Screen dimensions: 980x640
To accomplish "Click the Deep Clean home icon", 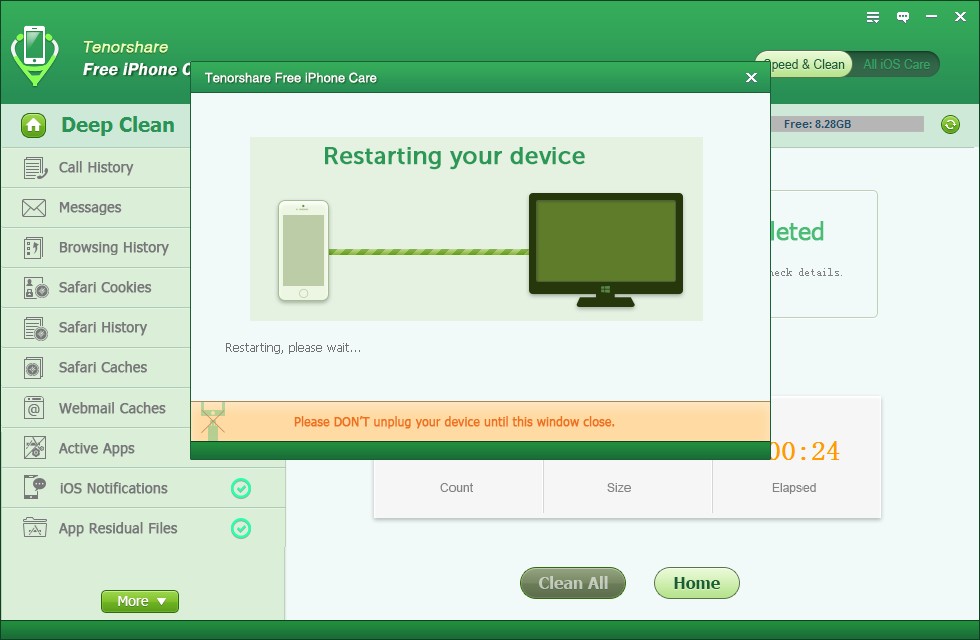I will pyautogui.click(x=33, y=125).
